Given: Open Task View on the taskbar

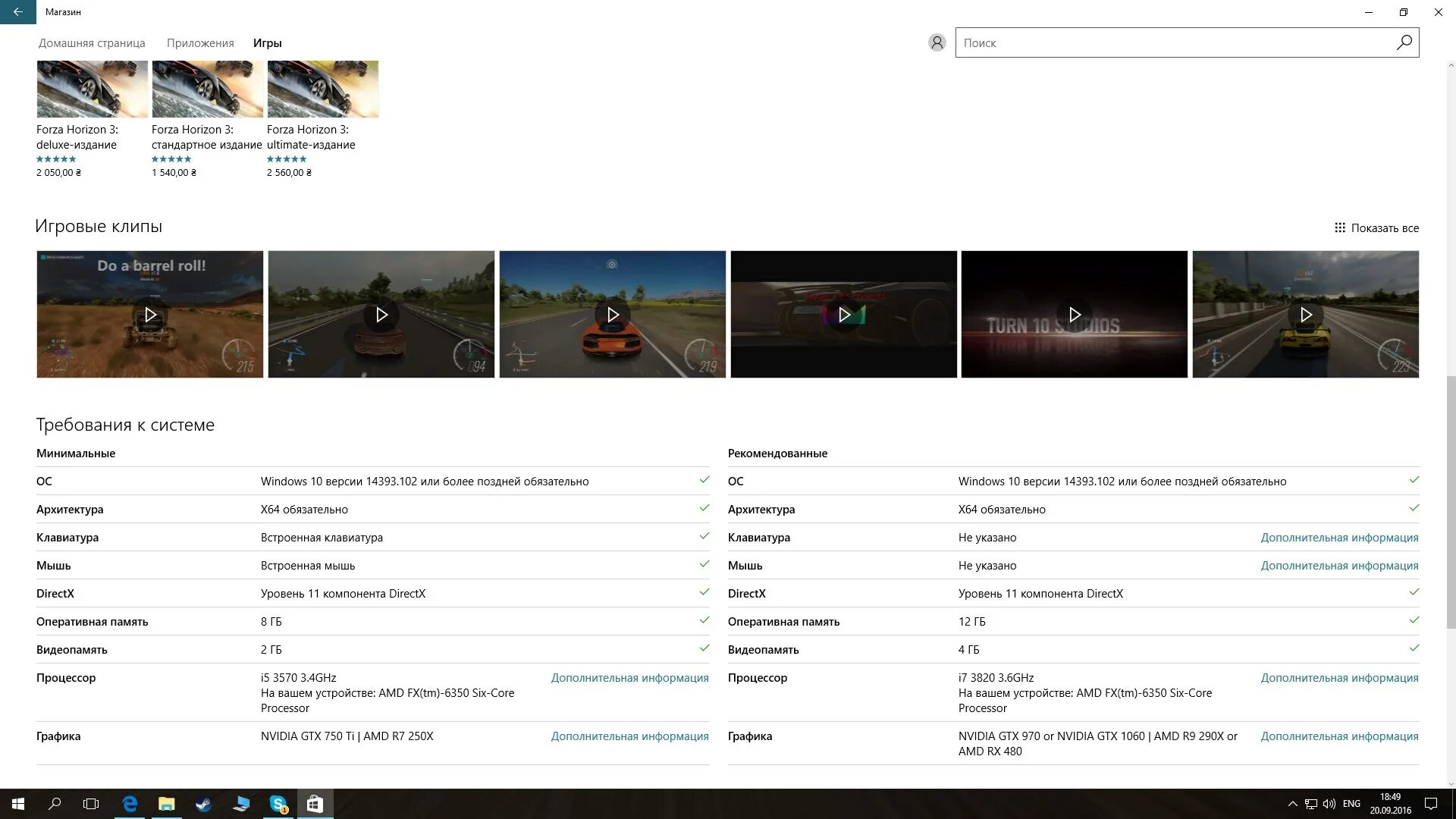Looking at the screenshot, I should pos(91,804).
